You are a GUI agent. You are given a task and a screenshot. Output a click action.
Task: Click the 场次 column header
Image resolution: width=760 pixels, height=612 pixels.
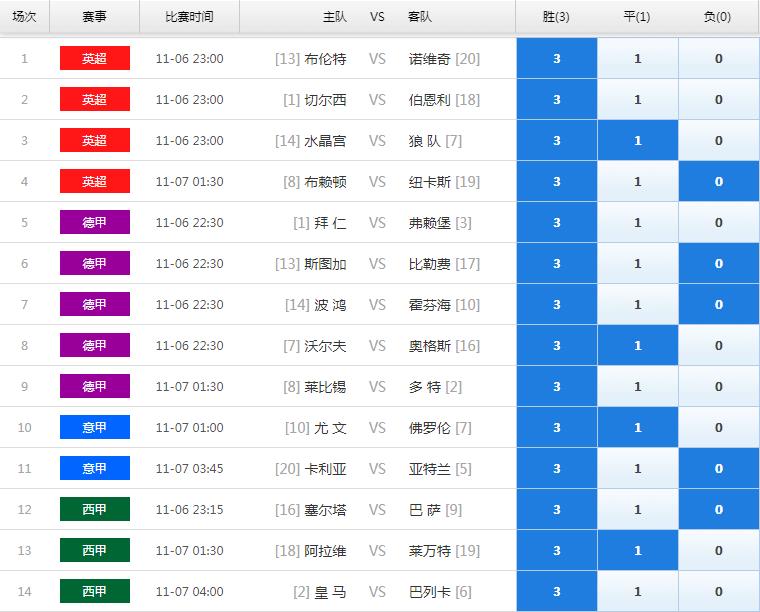(x=24, y=16)
